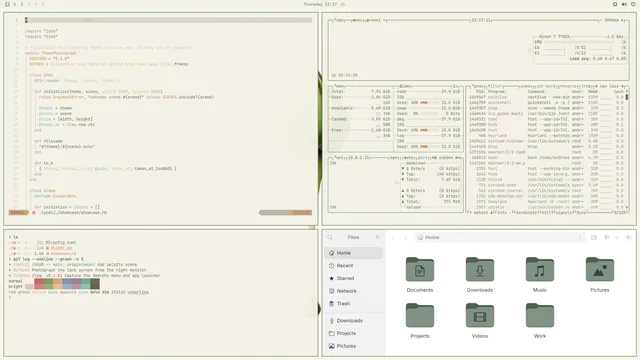This screenshot has width=640, height=360.
Task: Open view options dropdown arrow in Files
Action: pyautogui.click(x=616, y=237)
